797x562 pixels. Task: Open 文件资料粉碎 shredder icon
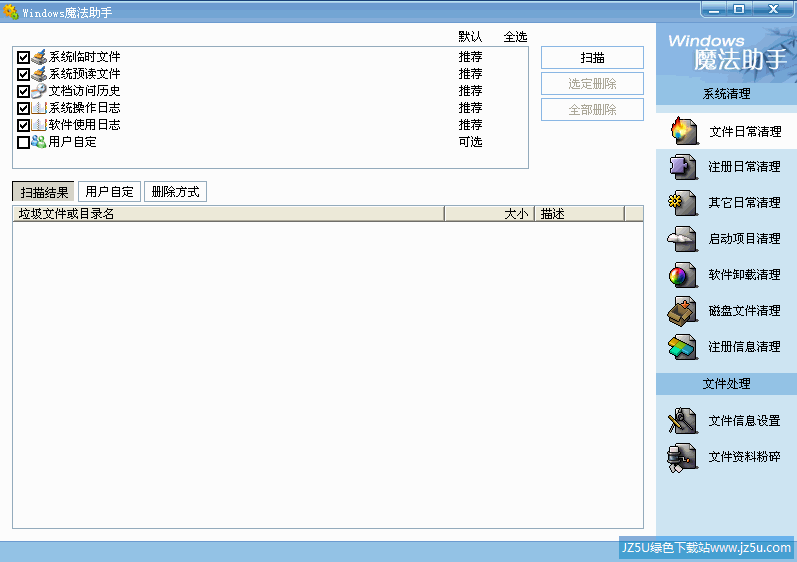tap(682, 457)
